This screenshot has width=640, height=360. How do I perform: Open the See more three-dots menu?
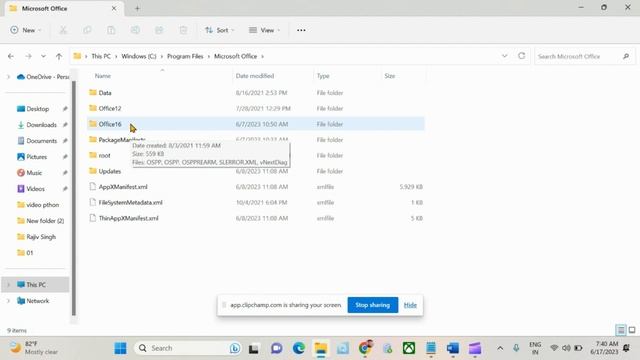(x=301, y=30)
